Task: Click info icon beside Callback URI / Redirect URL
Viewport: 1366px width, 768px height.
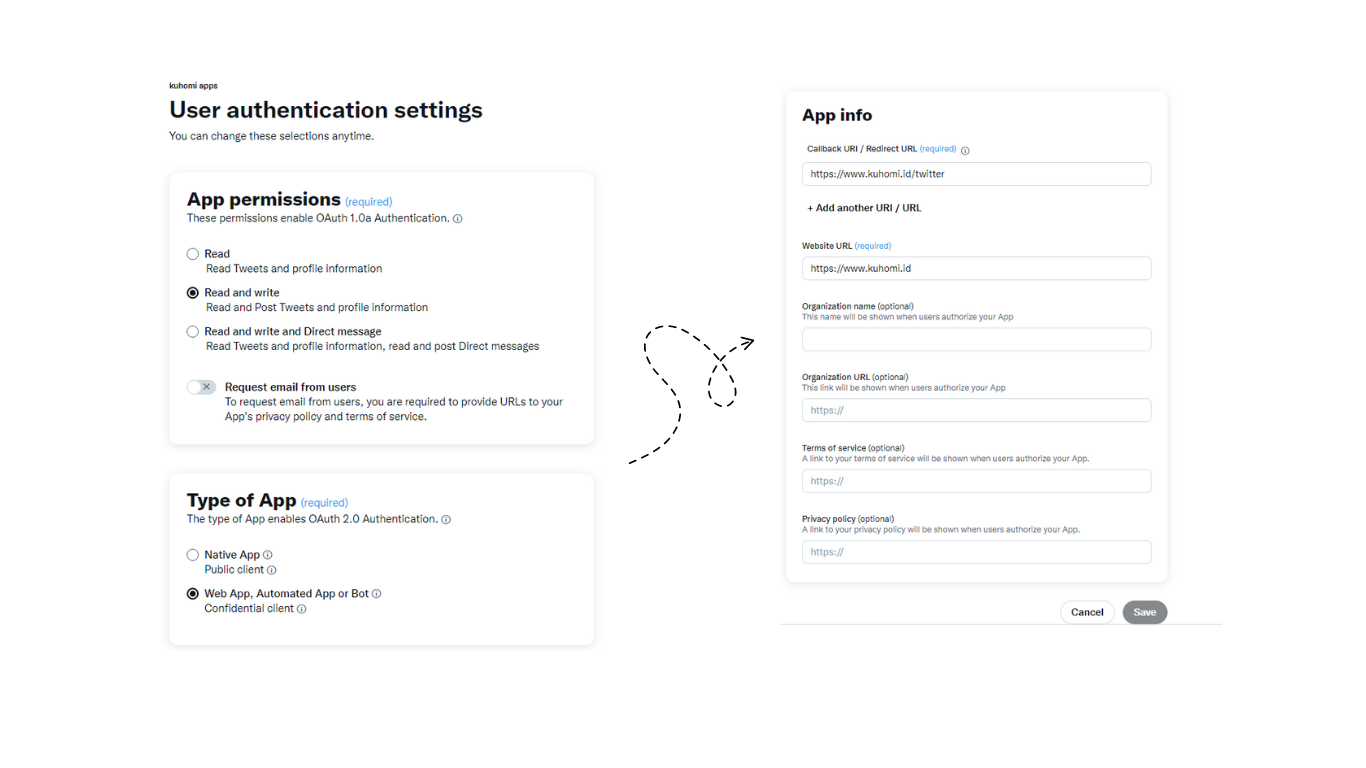Action: [x=965, y=150]
